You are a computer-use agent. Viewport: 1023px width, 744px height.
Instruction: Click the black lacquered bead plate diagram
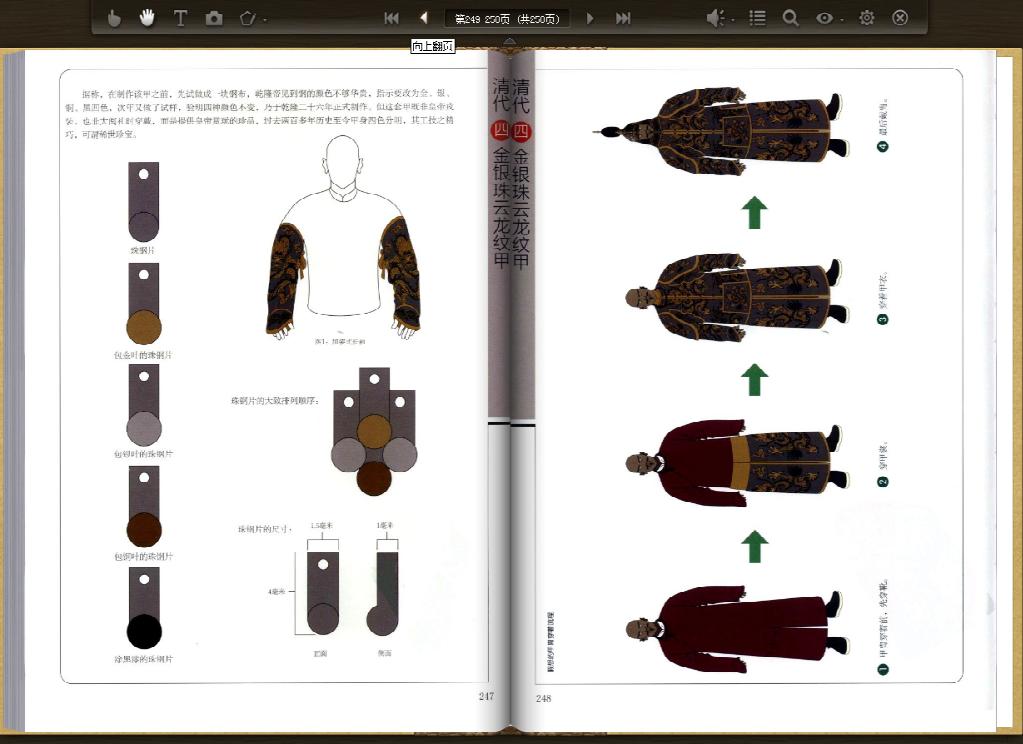[x=144, y=608]
